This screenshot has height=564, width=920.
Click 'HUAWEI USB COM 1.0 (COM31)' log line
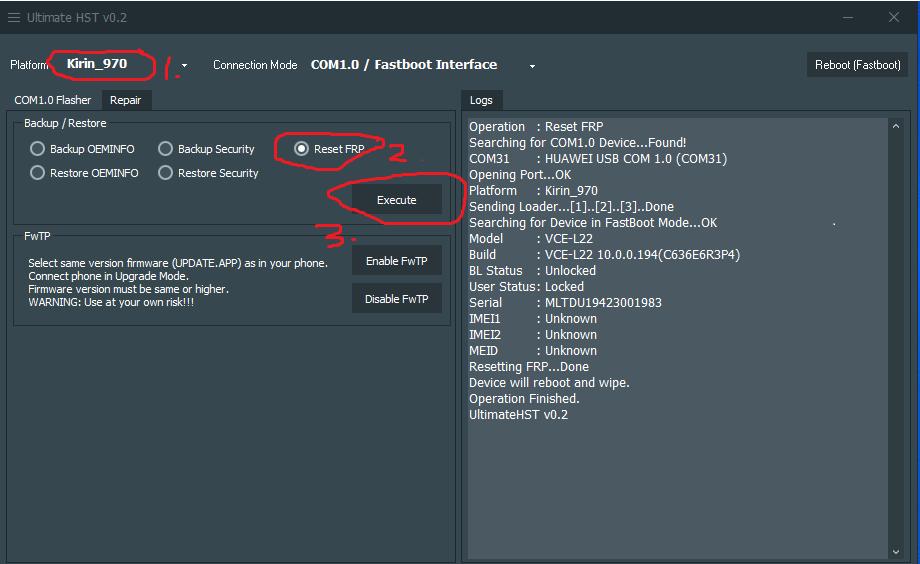(x=636, y=159)
